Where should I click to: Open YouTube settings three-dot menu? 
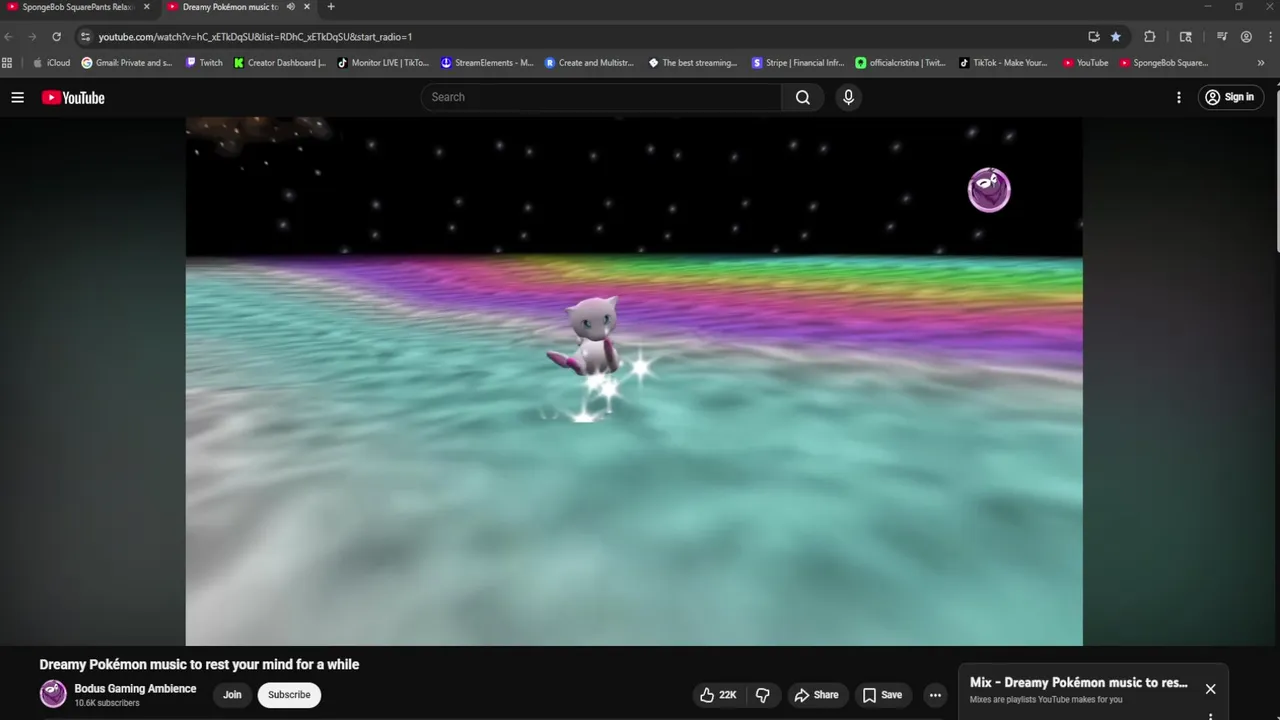coord(1179,97)
